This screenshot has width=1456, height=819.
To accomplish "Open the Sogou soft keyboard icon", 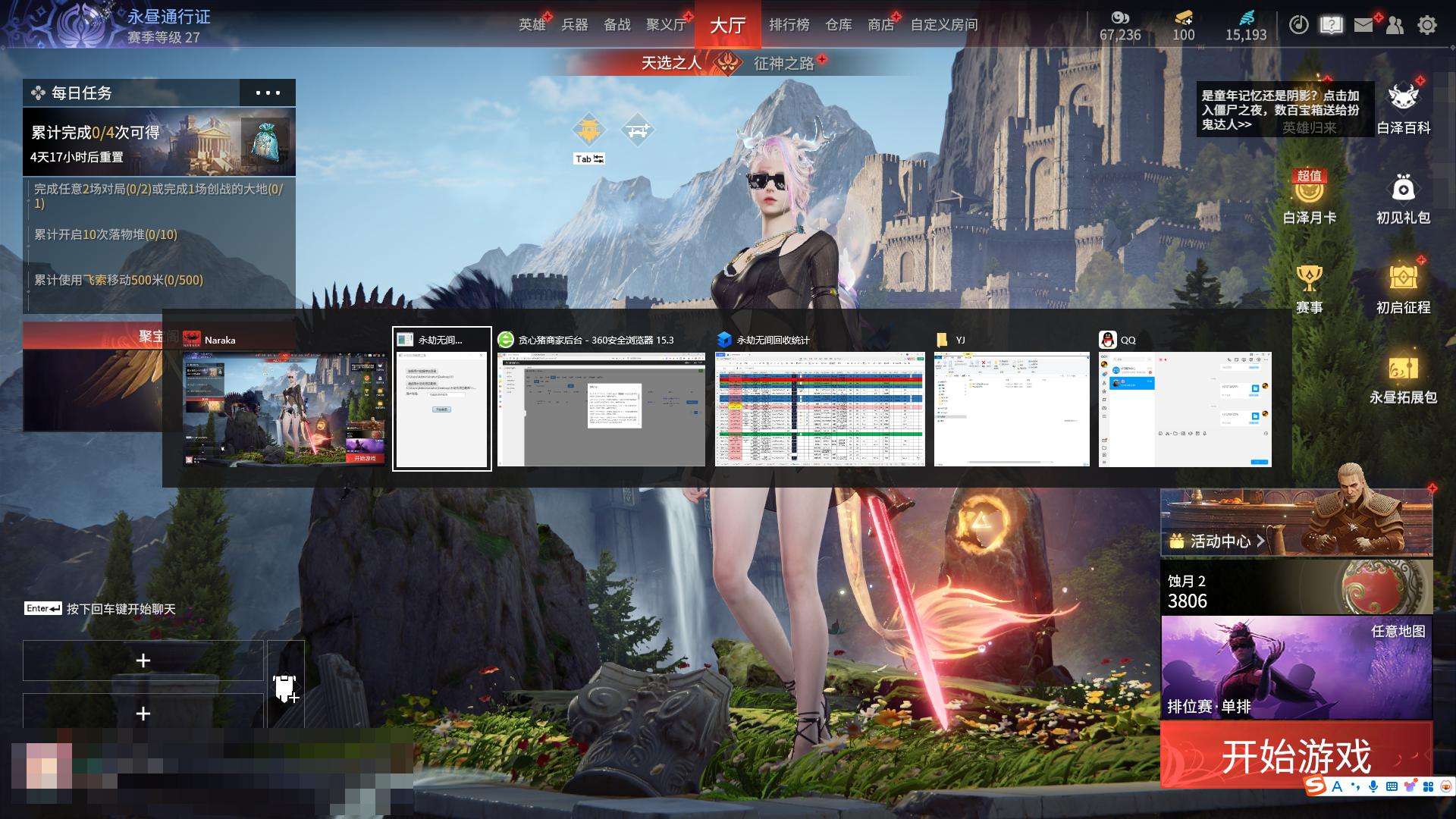I will click(1392, 786).
